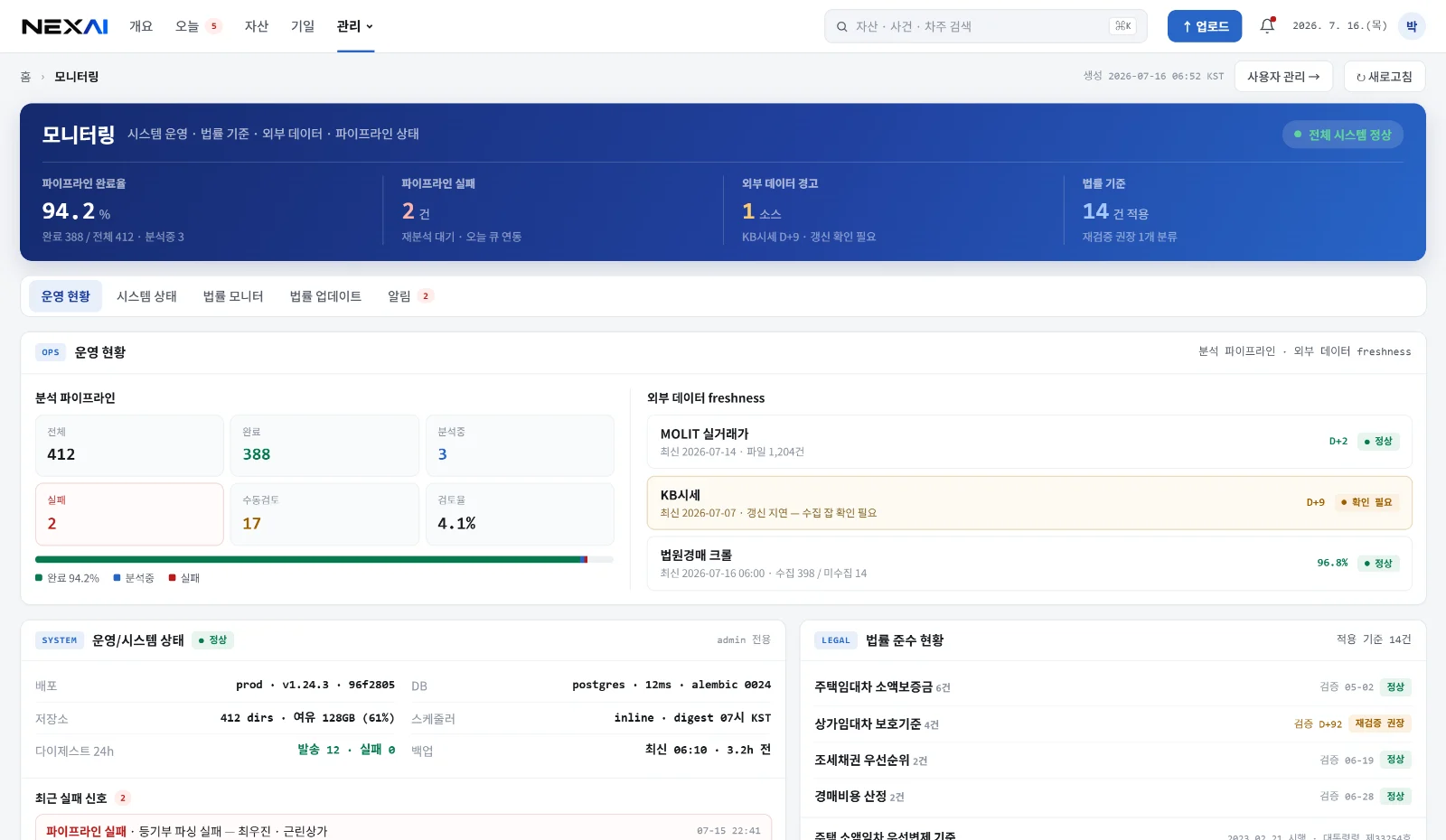Click the 재검증 권장 badge
This screenshot has height=840, width=1446.
pos(1379,723)
